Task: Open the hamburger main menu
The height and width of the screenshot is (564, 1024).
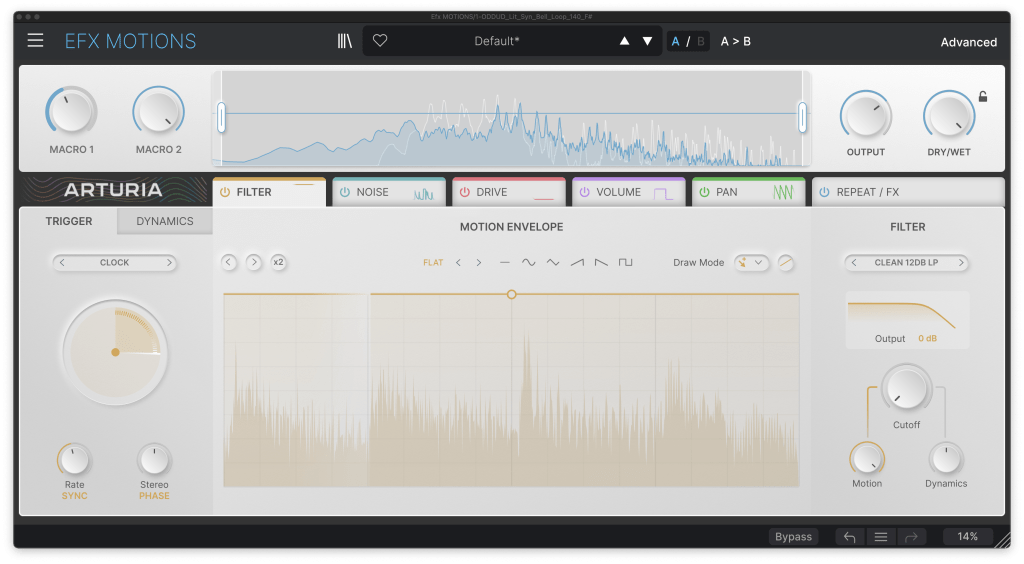Action: point(36,41)
